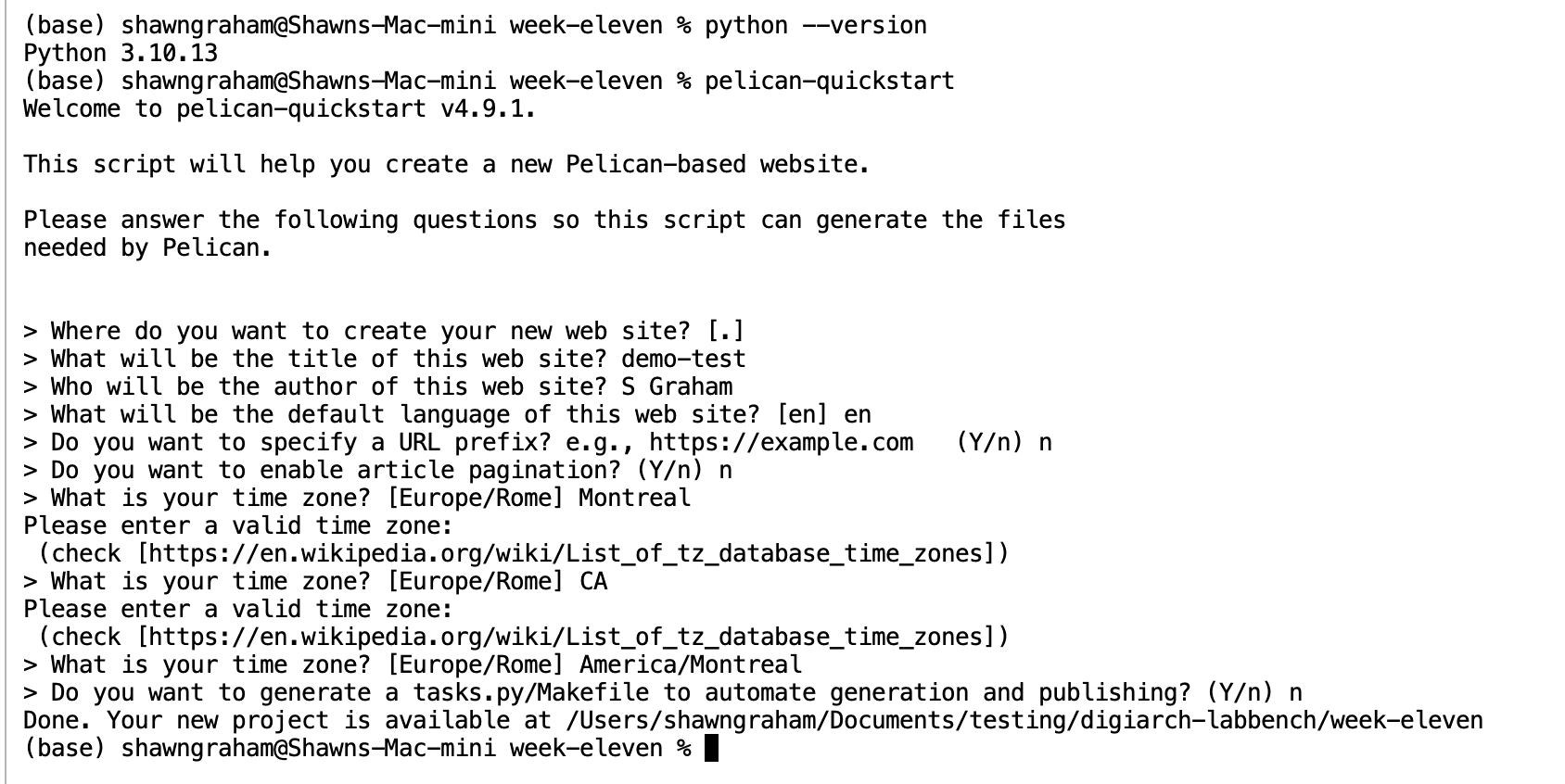Click 'Where do you want to create' line

pyautogui.click(x=385, y=331)
